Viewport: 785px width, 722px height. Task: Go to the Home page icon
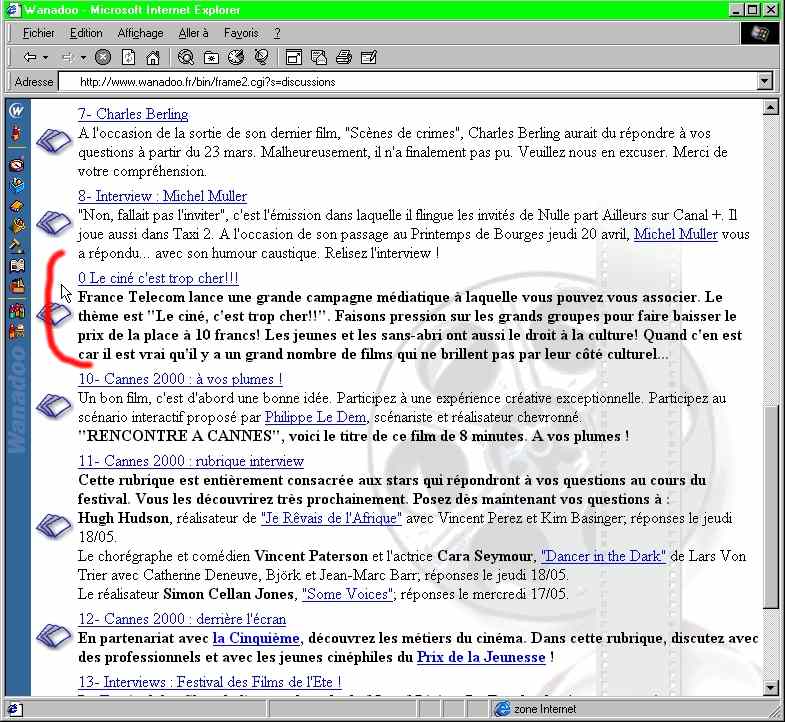pyautogui.click(x=153, y=58)
